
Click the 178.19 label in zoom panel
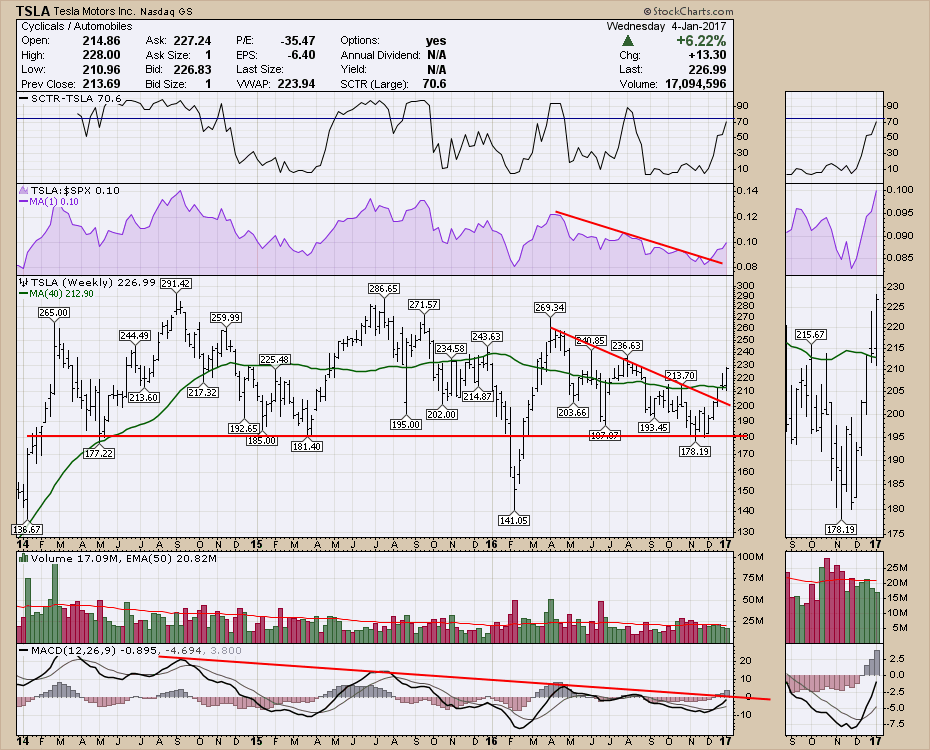click(x=841, y=529)
